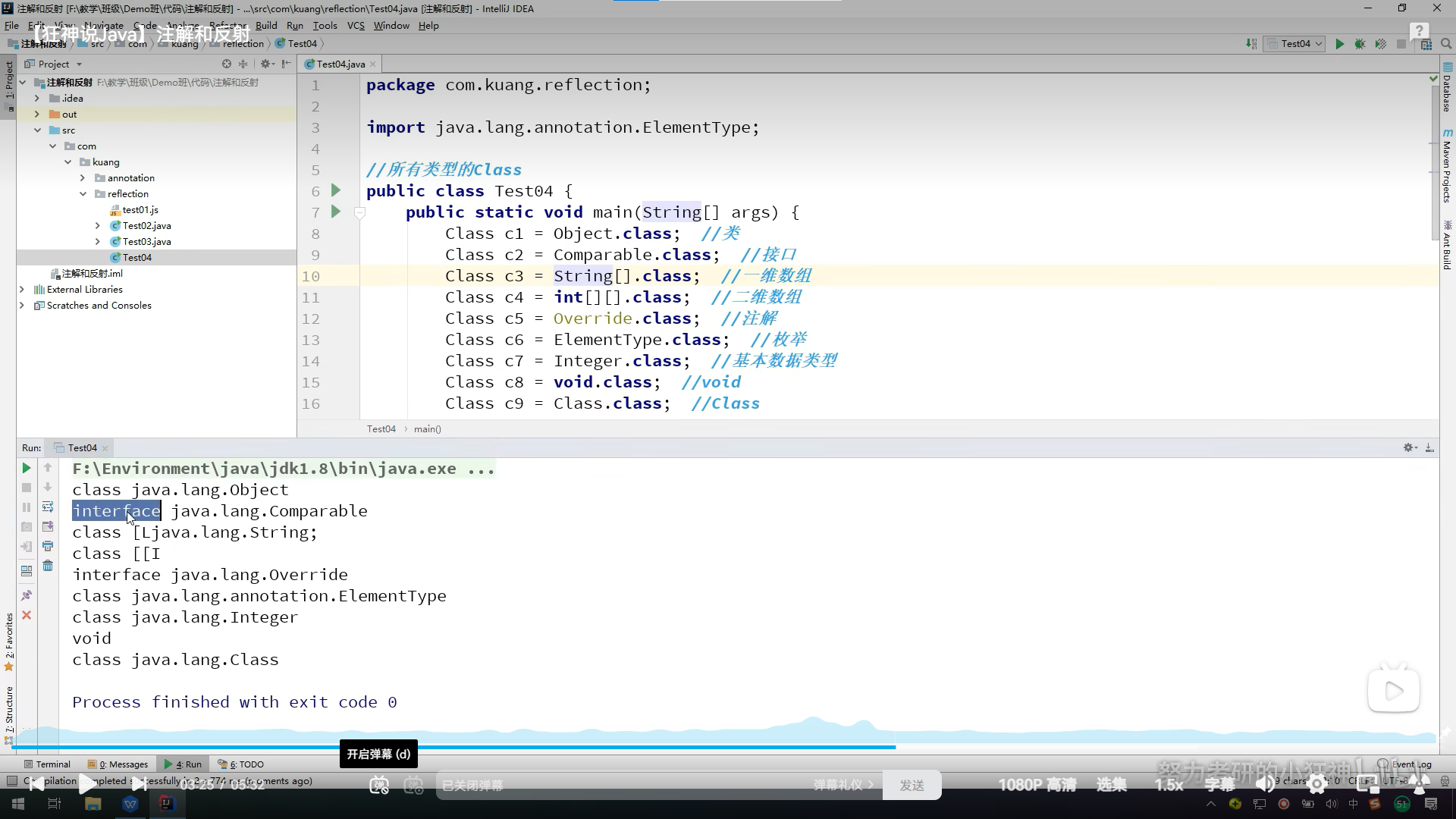Collapse the reflection package folder

point(83,193)
